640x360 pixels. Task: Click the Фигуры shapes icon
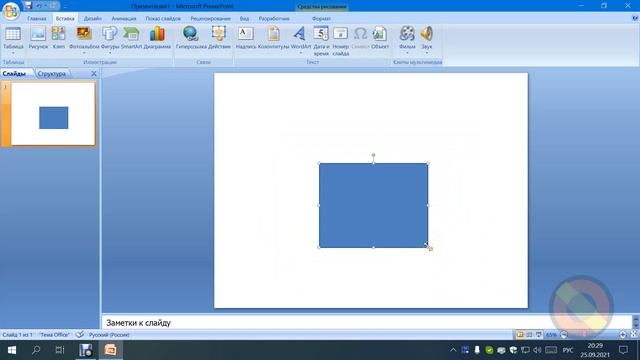110,33
